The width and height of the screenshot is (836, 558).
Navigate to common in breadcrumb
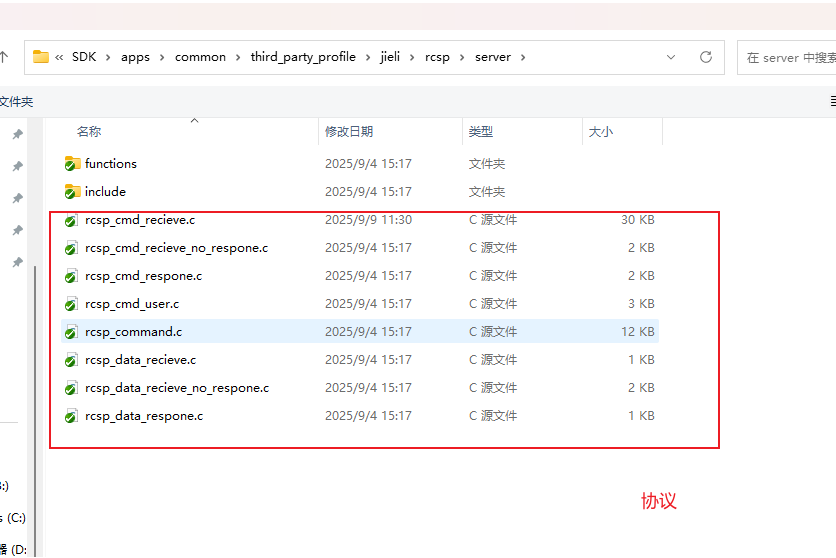tap(200, 56)
